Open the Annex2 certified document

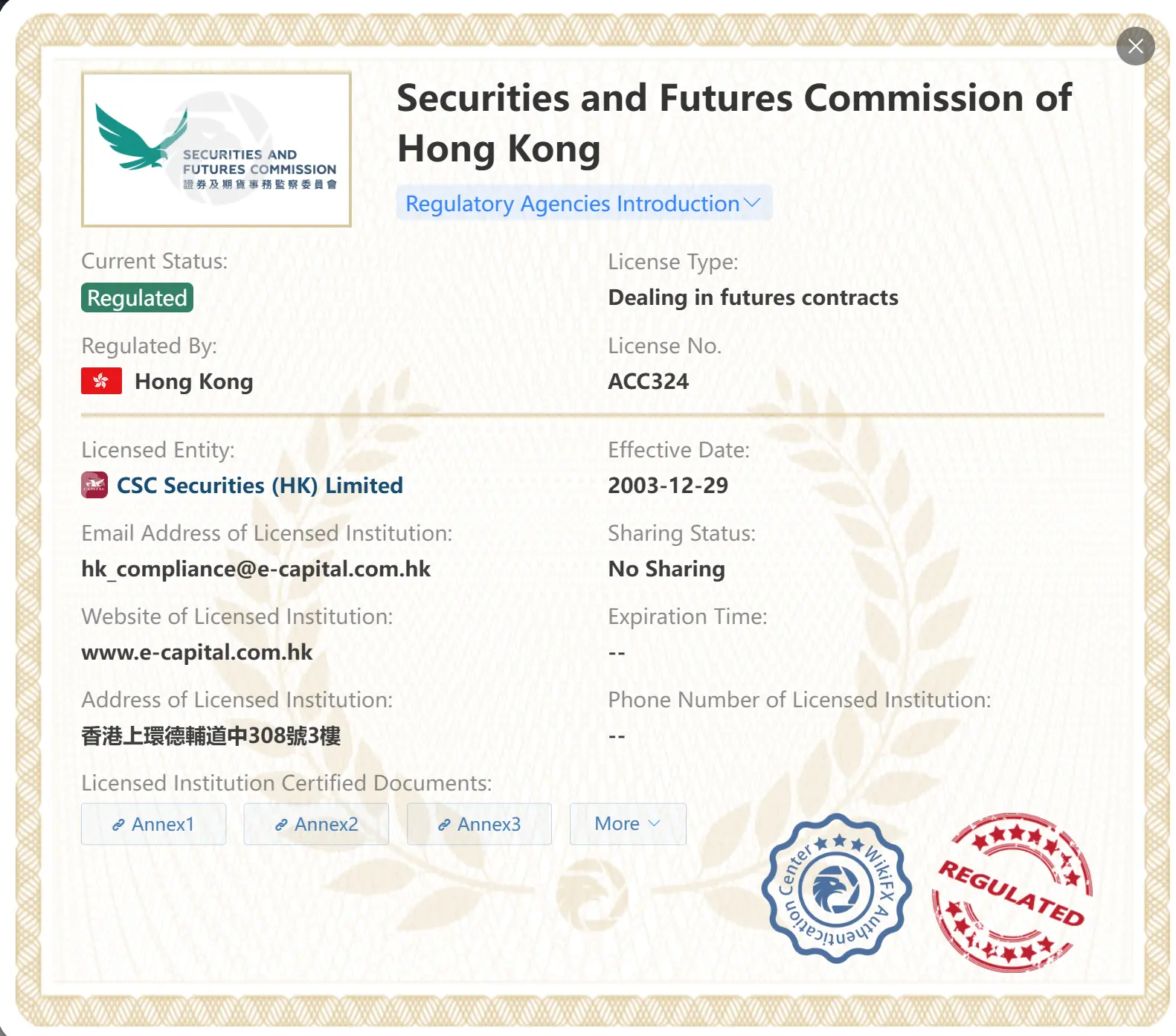[316, 824]
